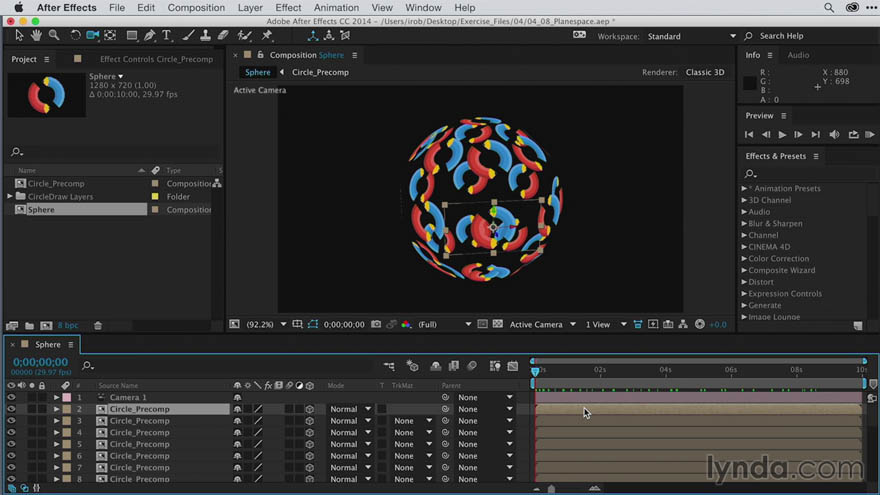
Task: Click the timeline current time indicator
Action: 535,371
